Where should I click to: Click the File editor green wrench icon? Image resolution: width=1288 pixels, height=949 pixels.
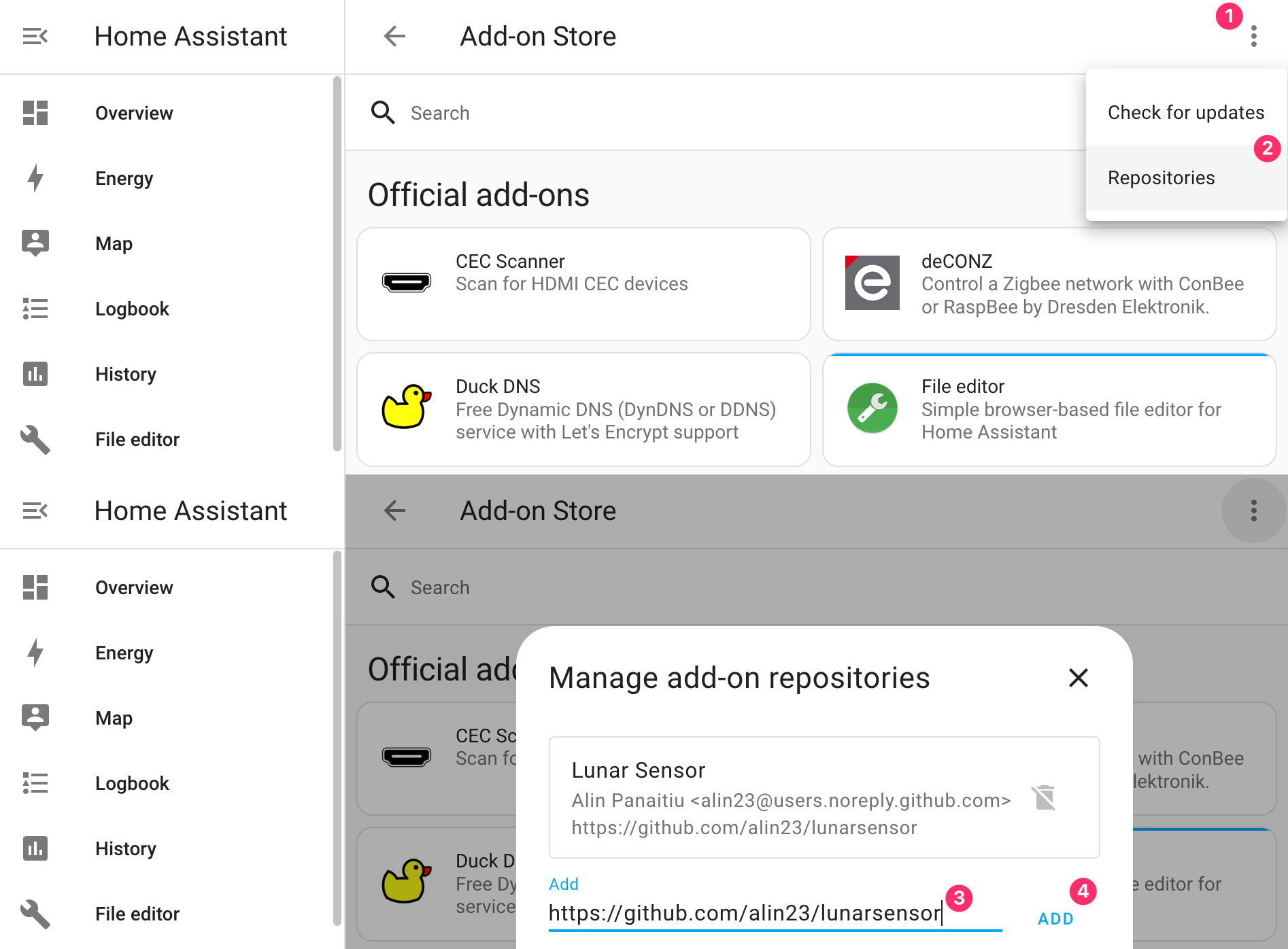coord(872,408)
